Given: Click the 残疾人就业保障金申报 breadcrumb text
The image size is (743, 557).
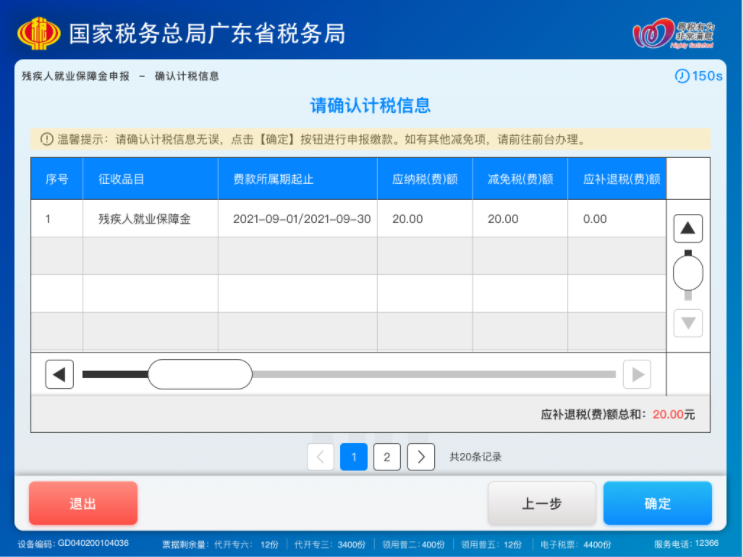Looking at the screenshot, I should click(x=75, y=76).
